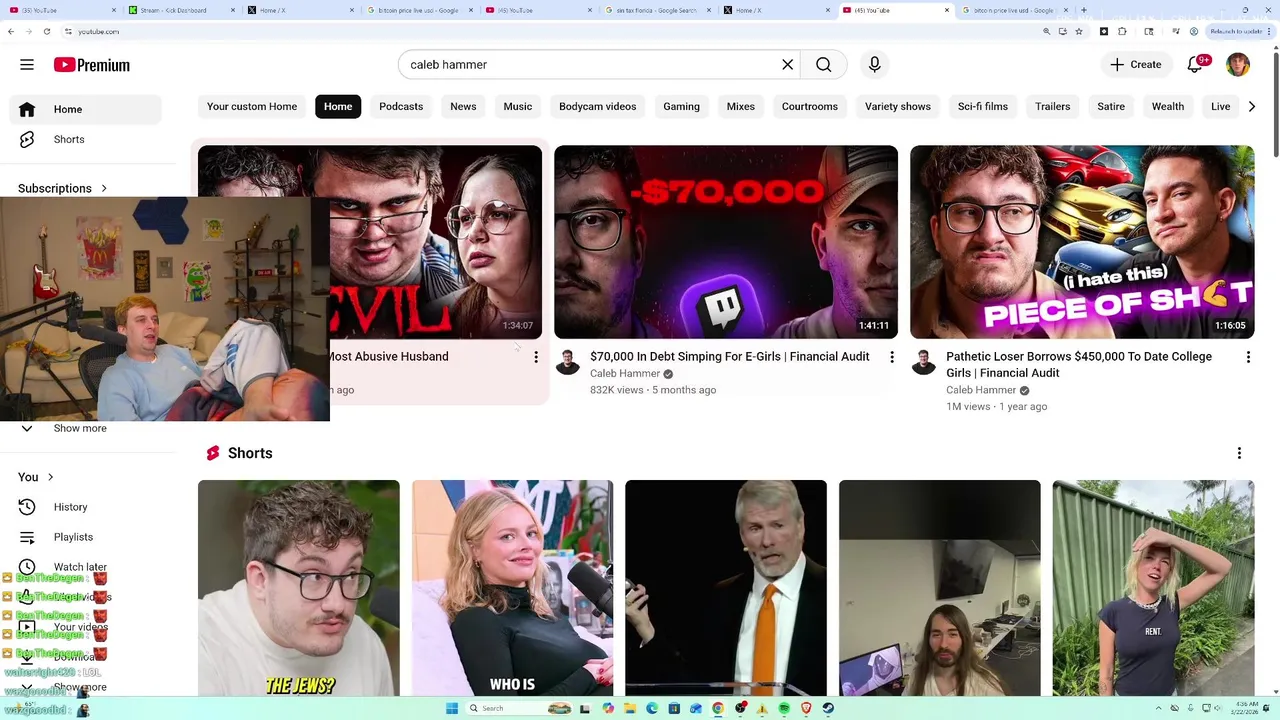Image resolution: width=1280 pixels, height=720 pixels.
Task: Click the Create button
Action: 1136,65
